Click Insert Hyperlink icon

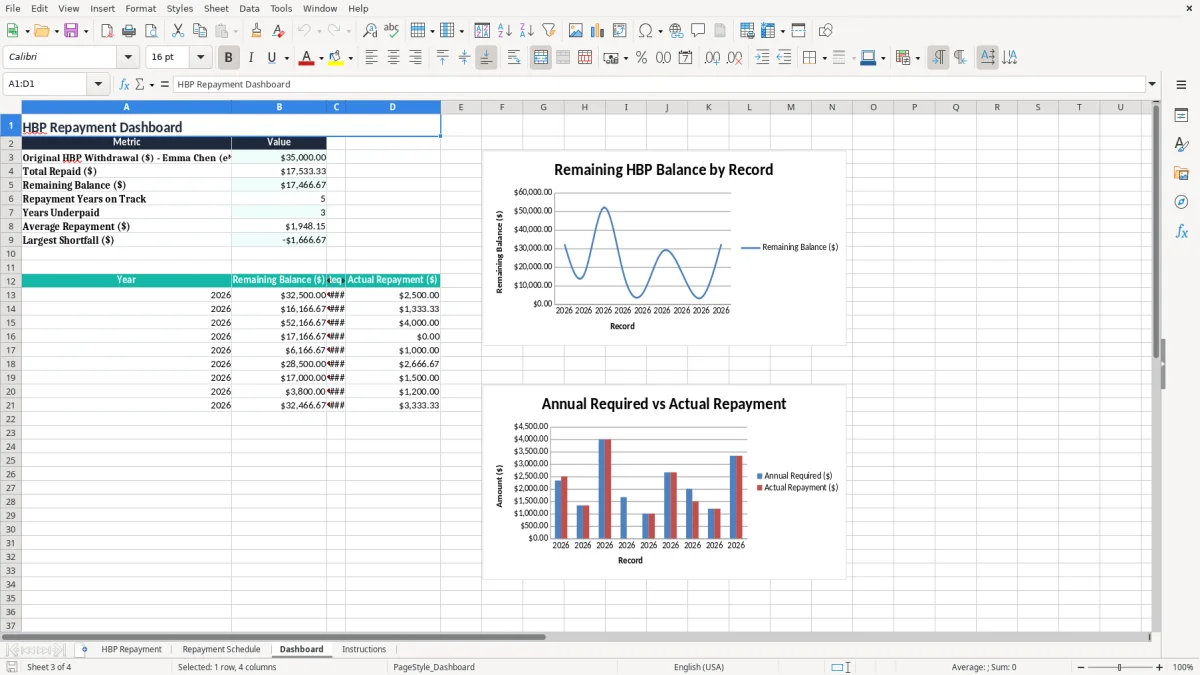(x=676, y=31)
